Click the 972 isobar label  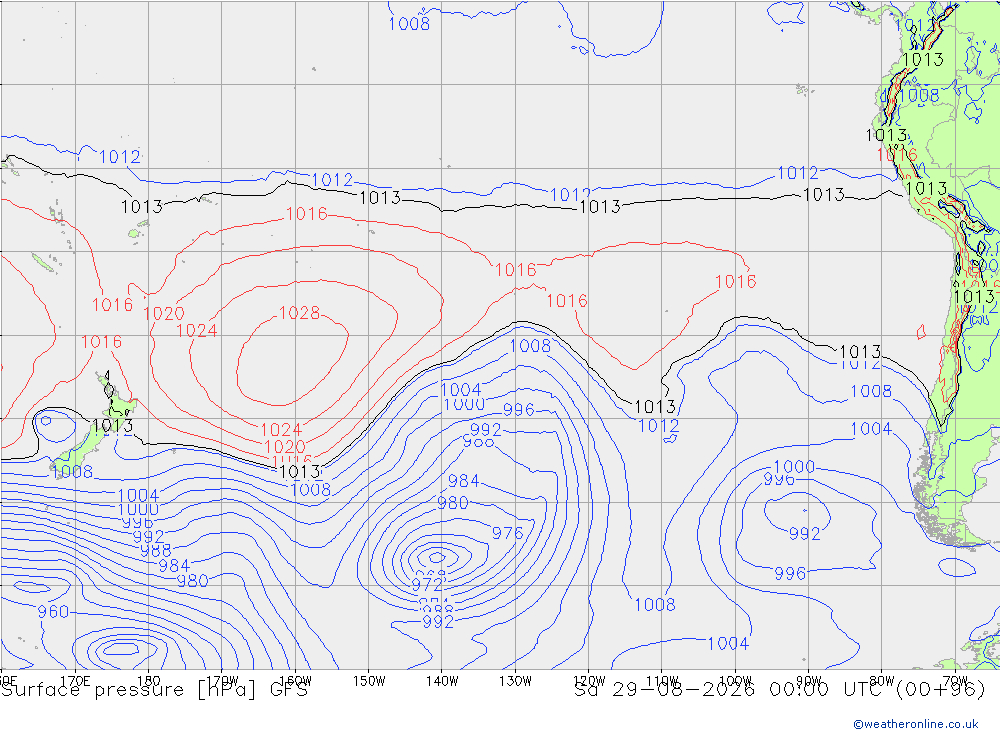pos(427,584)
